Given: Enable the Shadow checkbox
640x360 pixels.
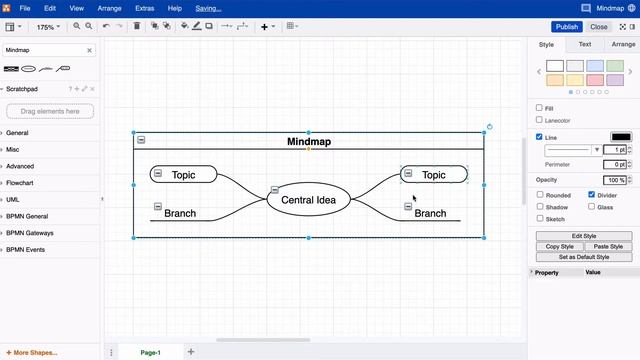Looking at the screenshot, I should point(540,207).
